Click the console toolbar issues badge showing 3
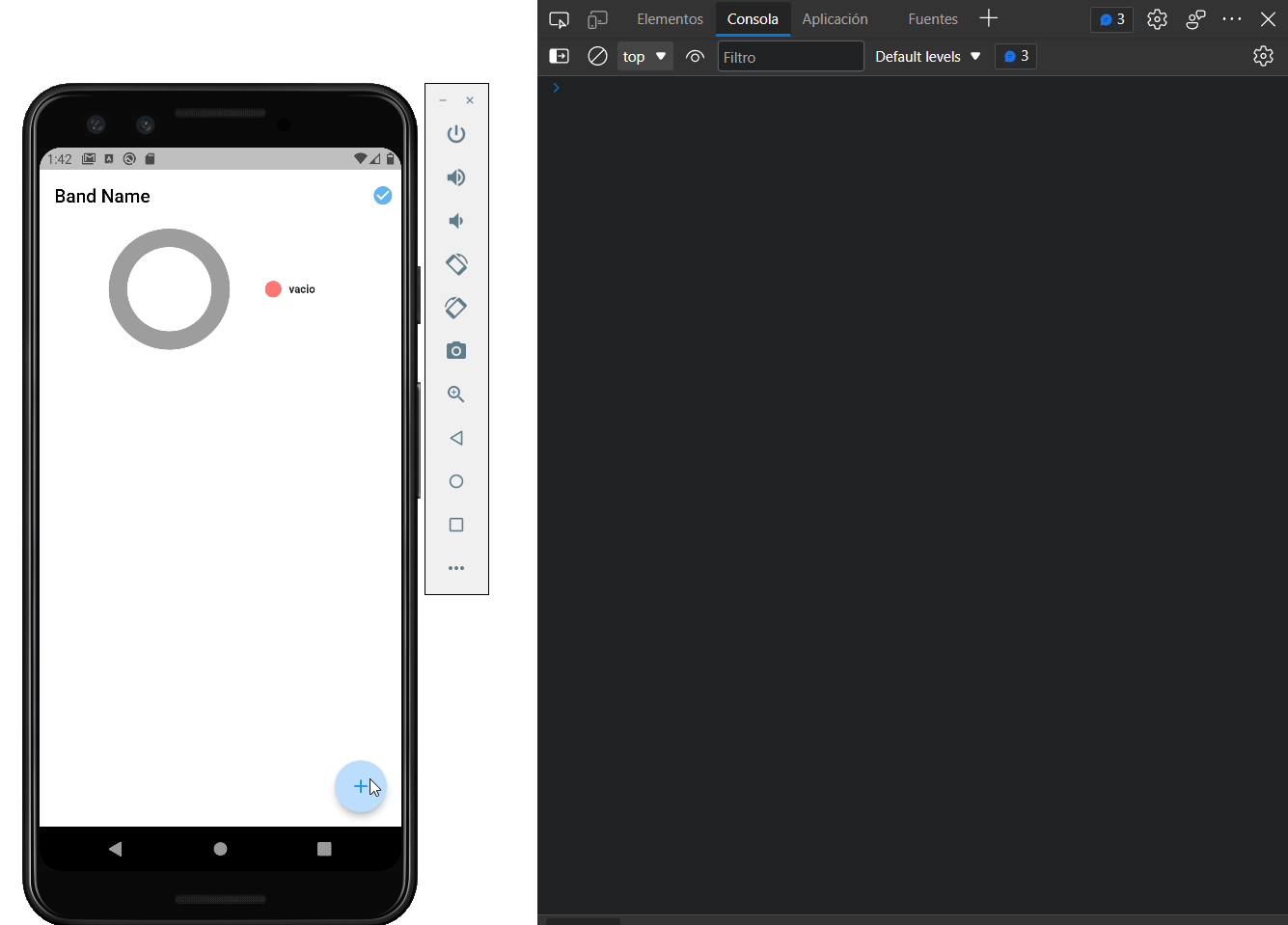The image size is (1288, 925). click(x=1016, y=56)
